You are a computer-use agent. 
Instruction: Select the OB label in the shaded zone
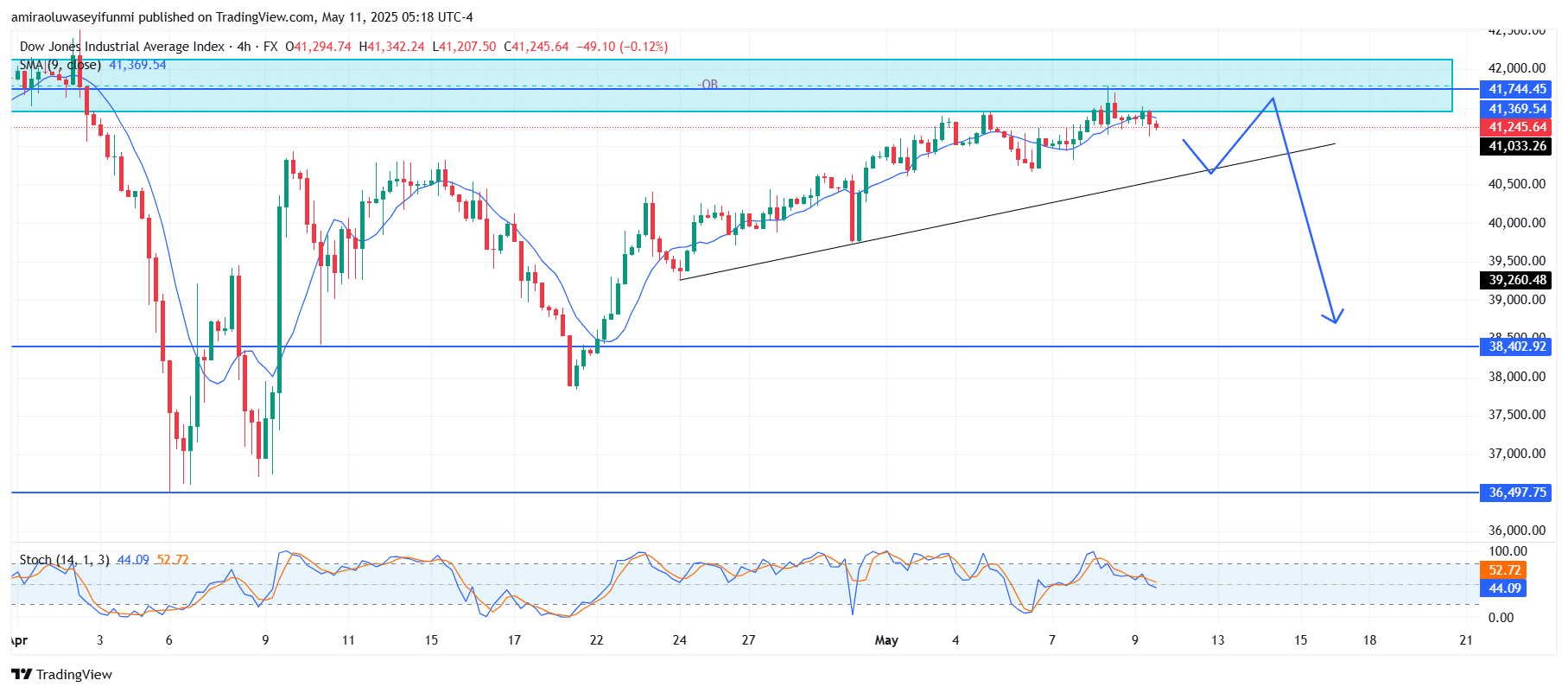click(709, 84)
